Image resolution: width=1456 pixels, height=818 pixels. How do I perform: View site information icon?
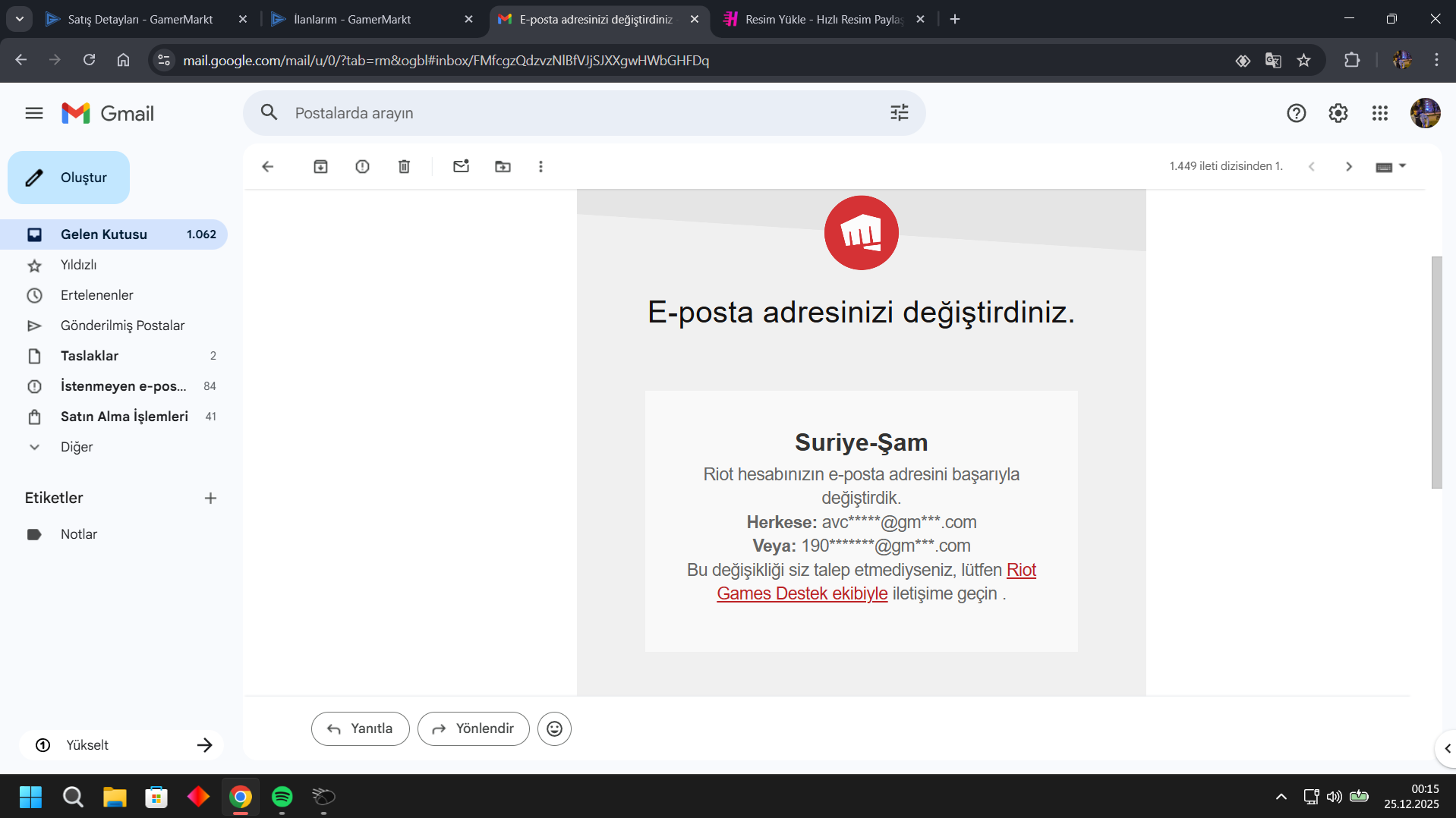click(x=164, y=60)
